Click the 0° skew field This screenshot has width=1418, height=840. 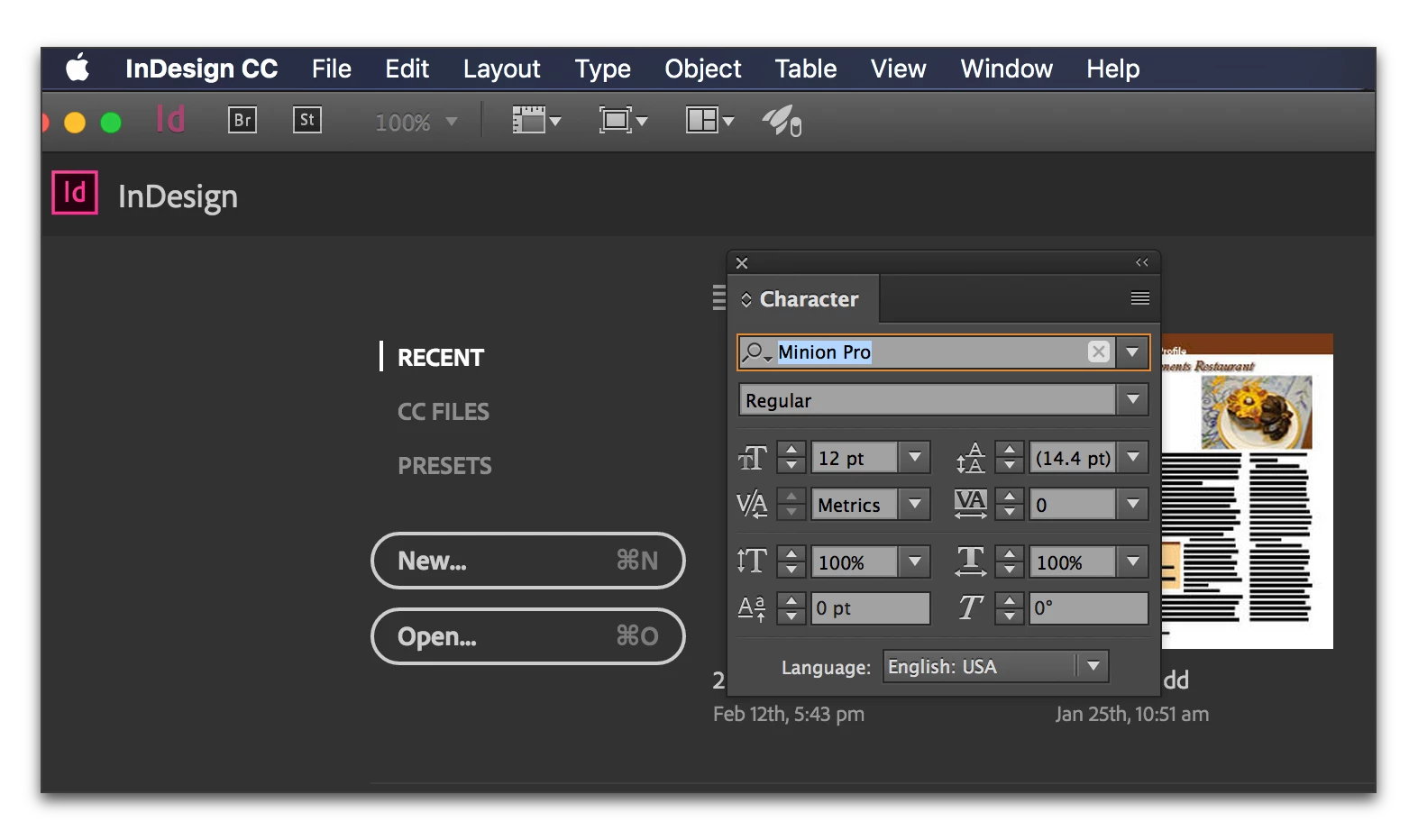pos(1089,608)
